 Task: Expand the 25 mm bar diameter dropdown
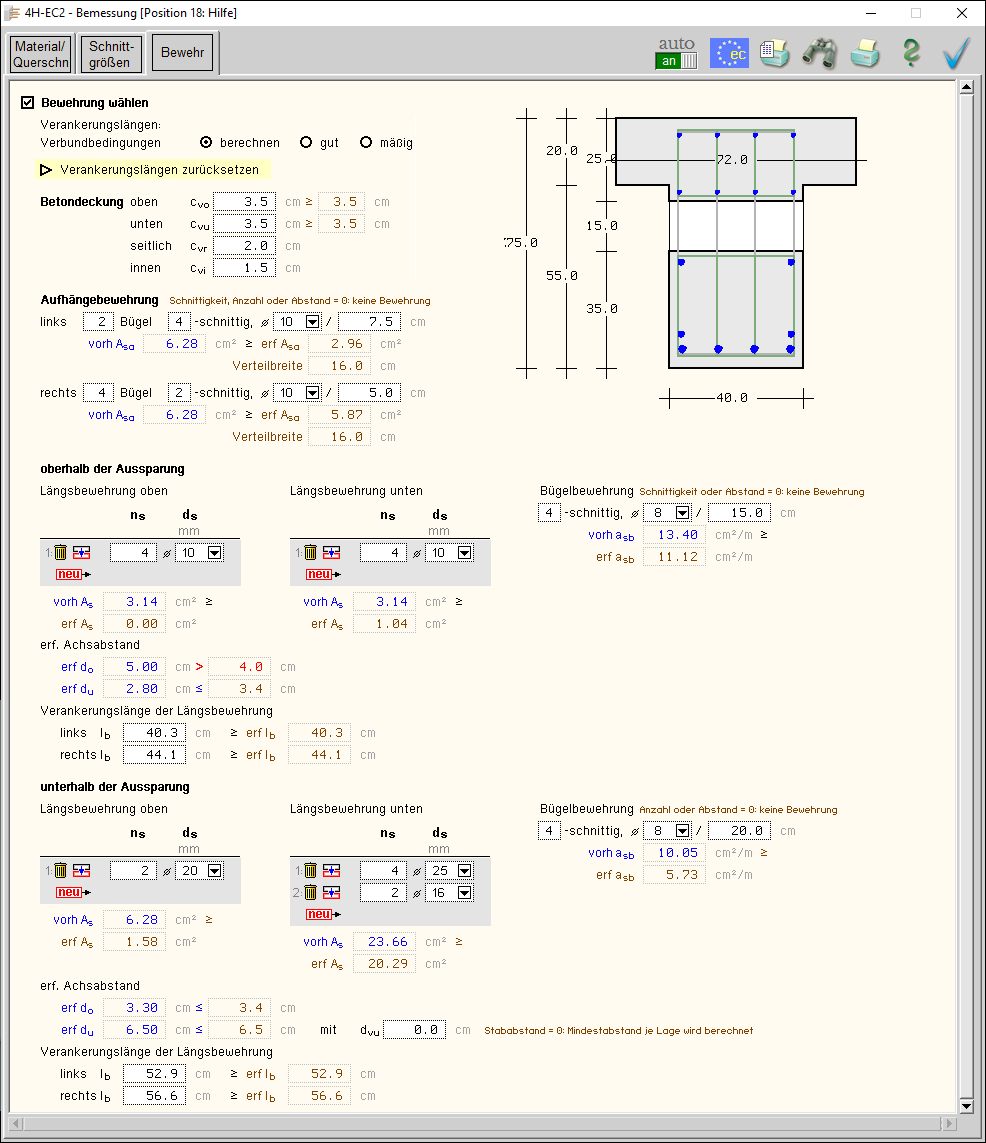(464, 870)
